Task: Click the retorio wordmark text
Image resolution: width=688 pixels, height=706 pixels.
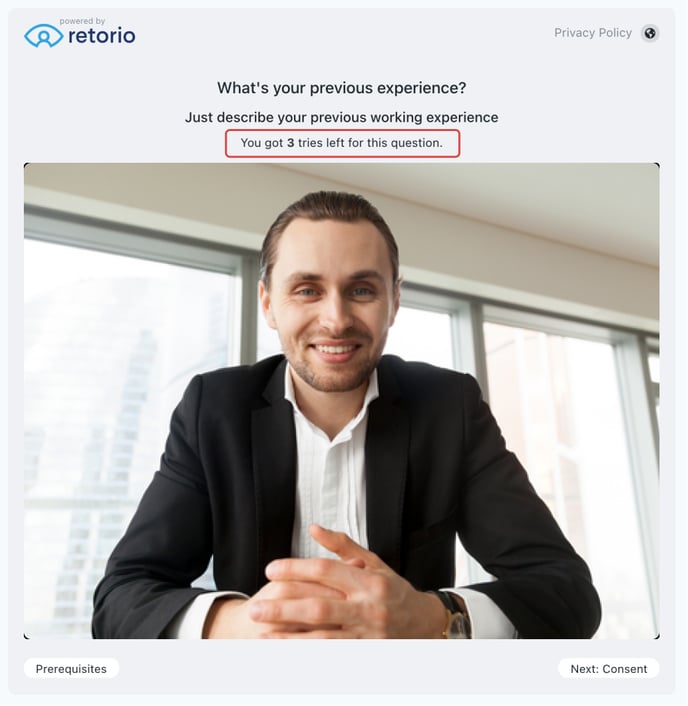Action: click(102, 36)
